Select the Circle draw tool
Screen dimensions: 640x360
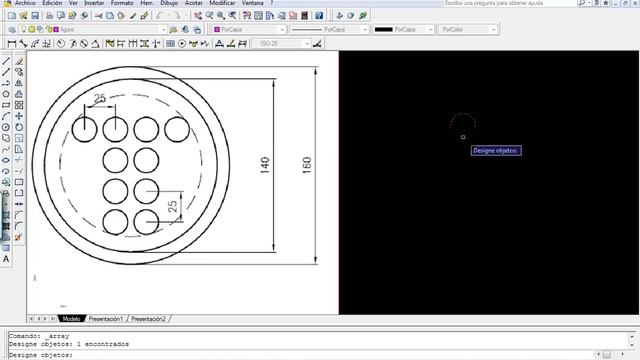coord(6,127)
